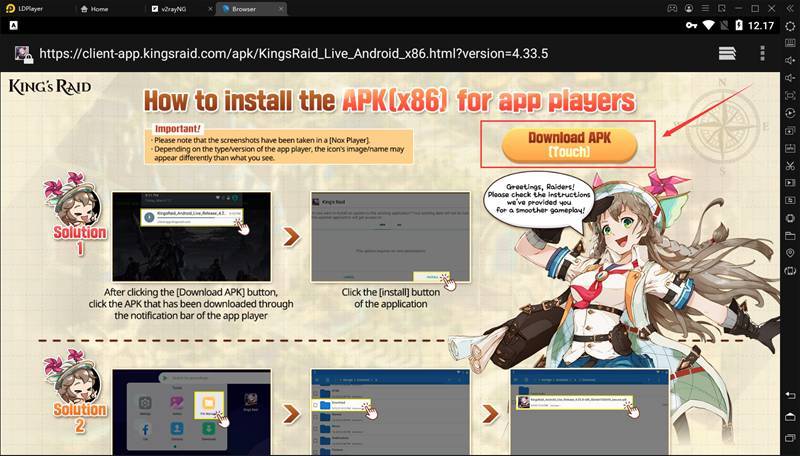Open the shared folder icon

(790, 236)
